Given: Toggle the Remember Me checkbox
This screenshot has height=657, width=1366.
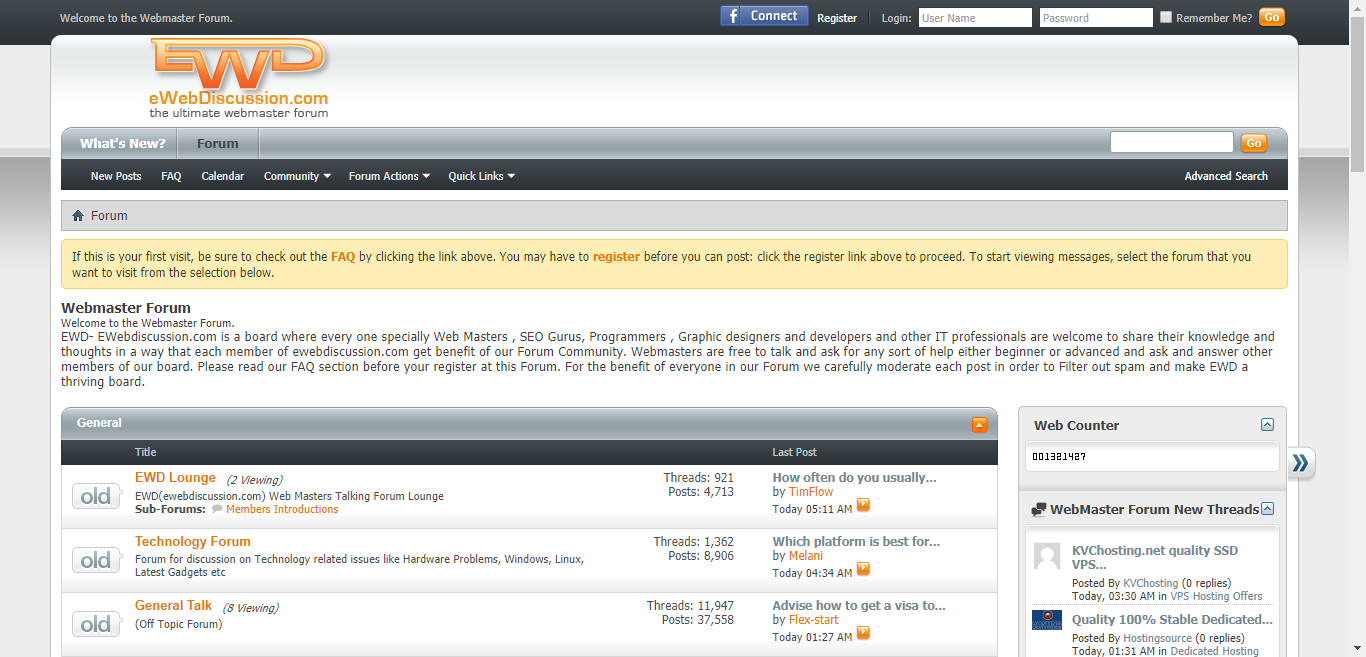Looking at the screenshot, I should tap(1166, 17).
